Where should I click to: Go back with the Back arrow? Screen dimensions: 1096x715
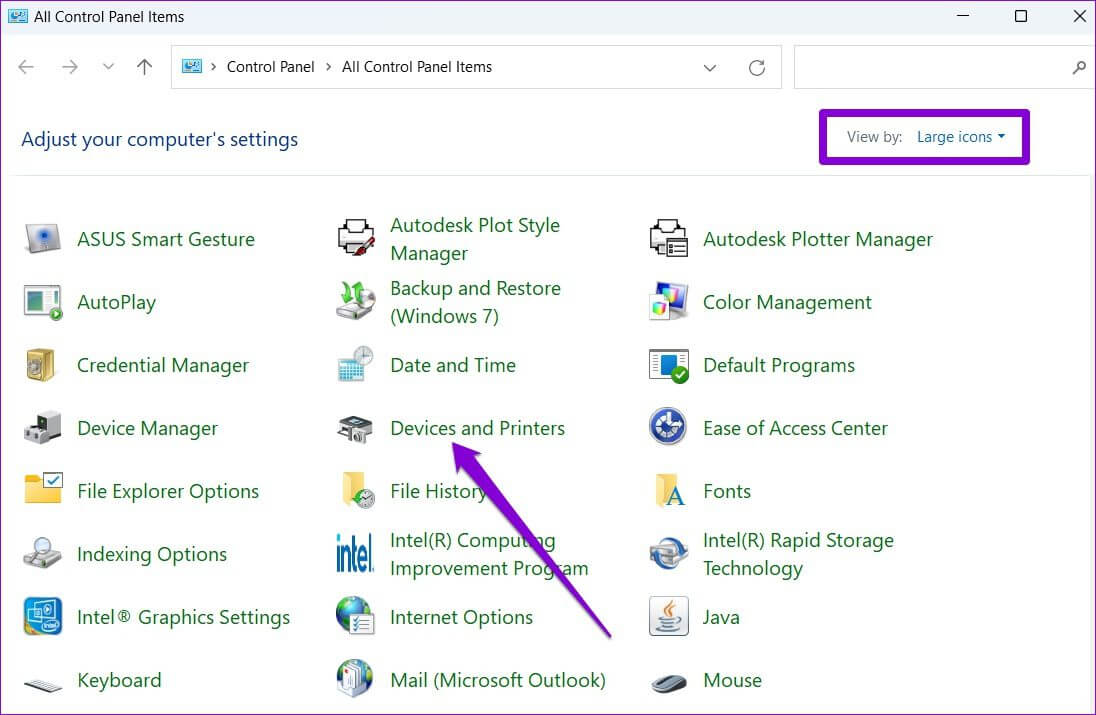pyautogui.click(x=26, y=66)
